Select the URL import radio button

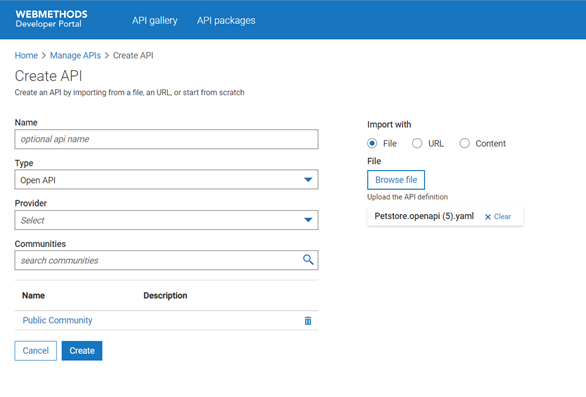(417, 143)
